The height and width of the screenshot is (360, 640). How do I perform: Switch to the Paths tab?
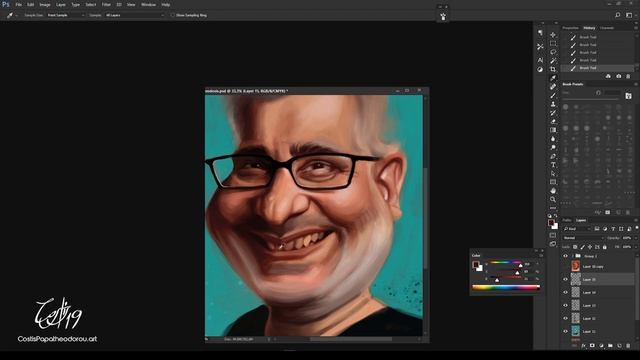(x=567, y=220)
